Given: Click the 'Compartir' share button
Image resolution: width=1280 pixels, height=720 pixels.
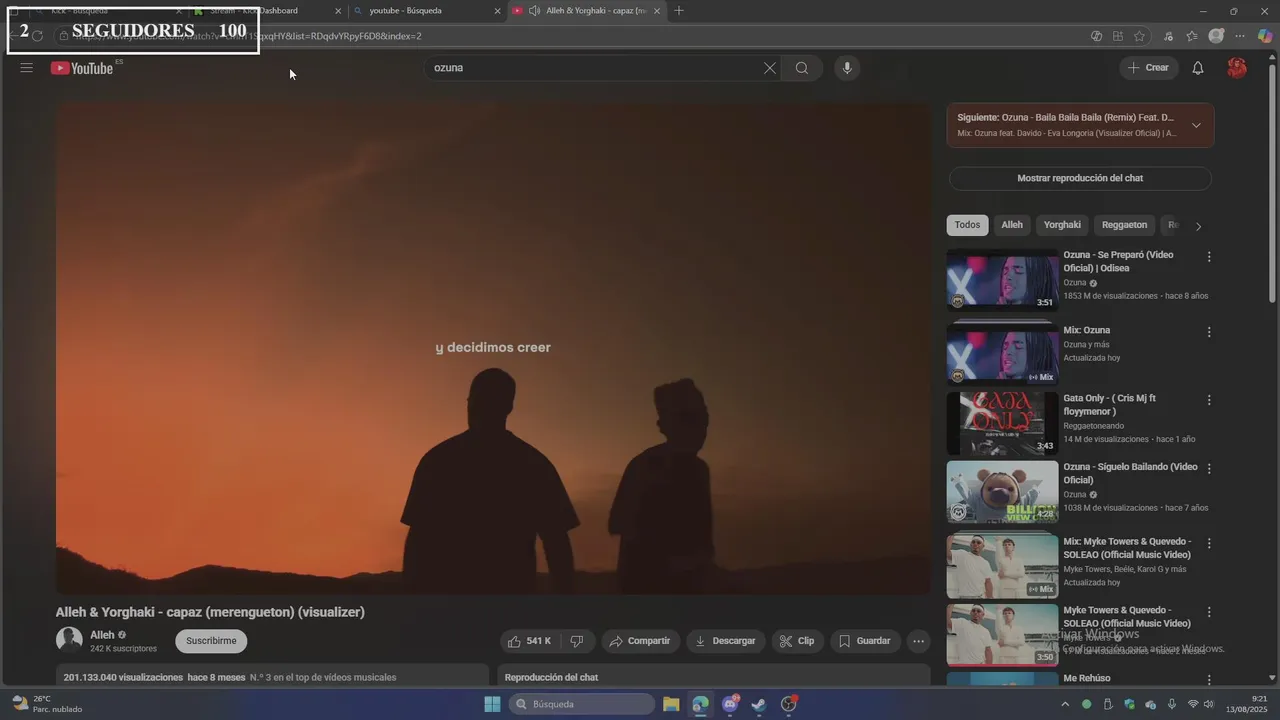Looking at the screenshot, I should (640, 641).
